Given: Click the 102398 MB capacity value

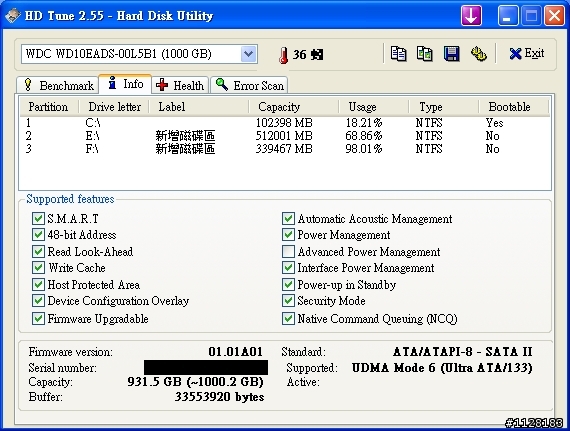Looking at the screenshot, I should point(284,123).
